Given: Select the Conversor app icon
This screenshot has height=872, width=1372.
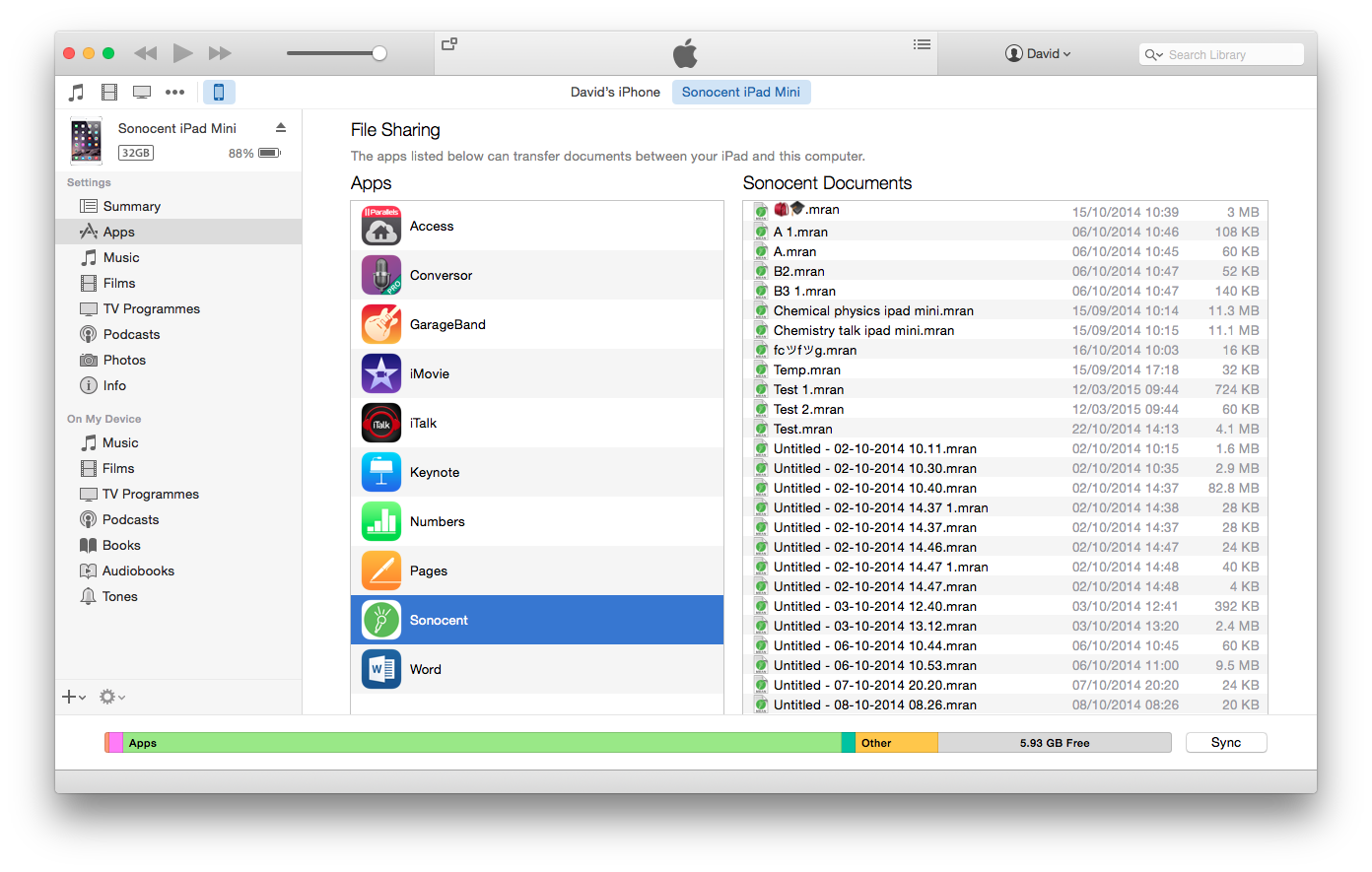Looking at the screenshot, I should pos(381,275).
